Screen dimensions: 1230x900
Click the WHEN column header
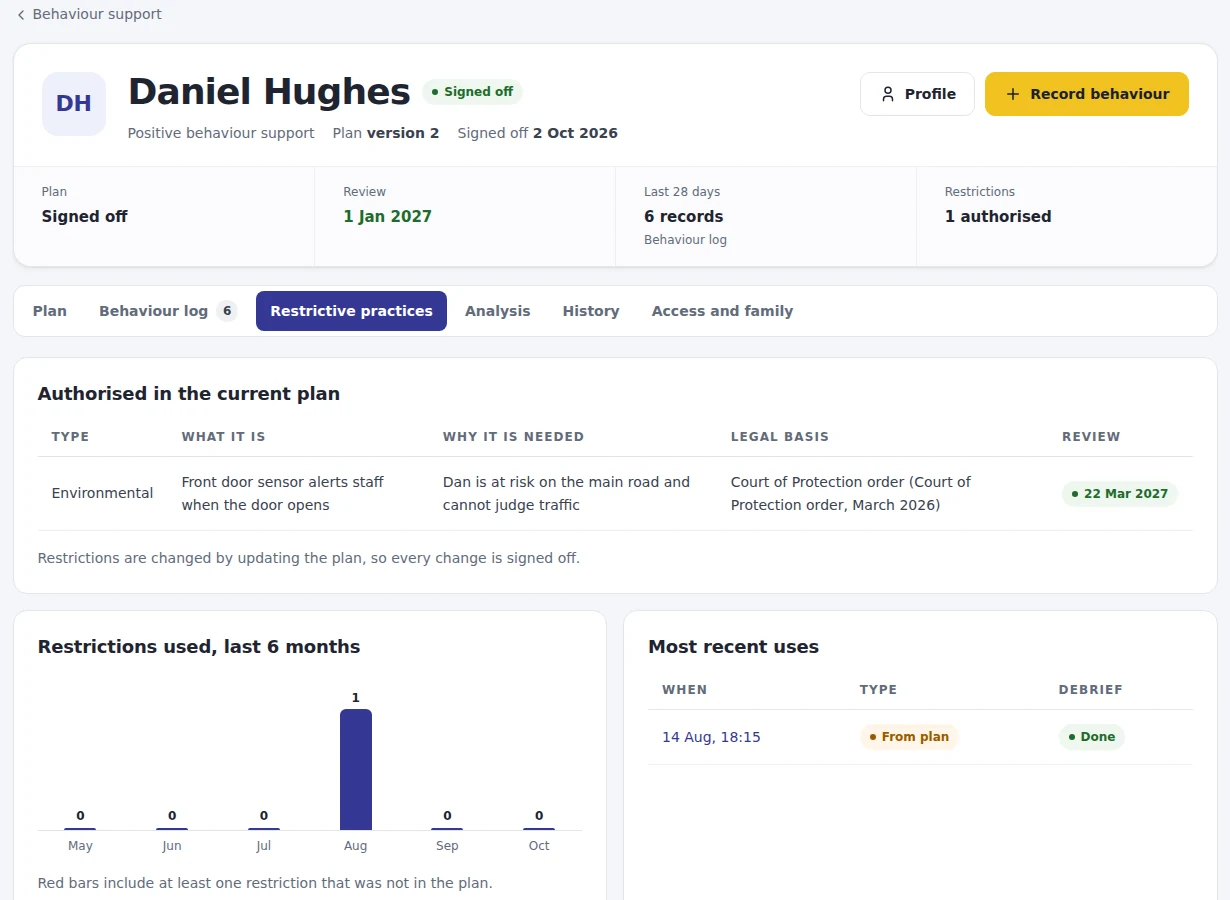point(685,690)
